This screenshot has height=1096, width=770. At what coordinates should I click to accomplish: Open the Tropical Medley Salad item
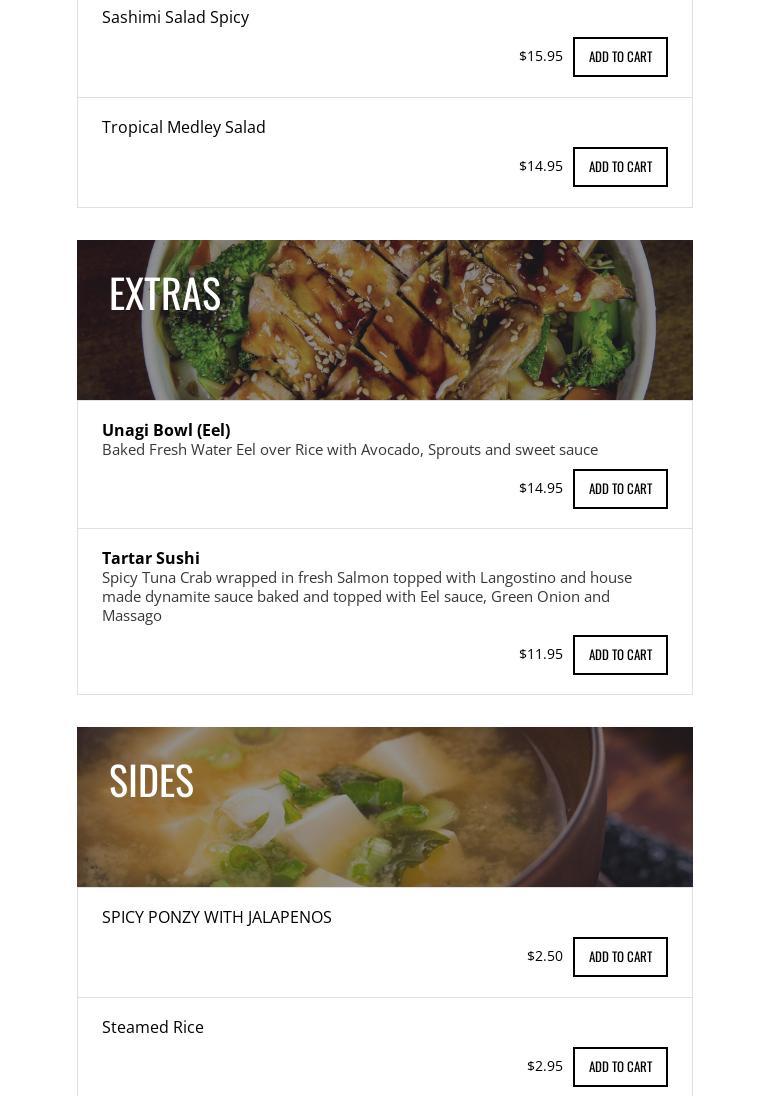[x=184, y=127]
